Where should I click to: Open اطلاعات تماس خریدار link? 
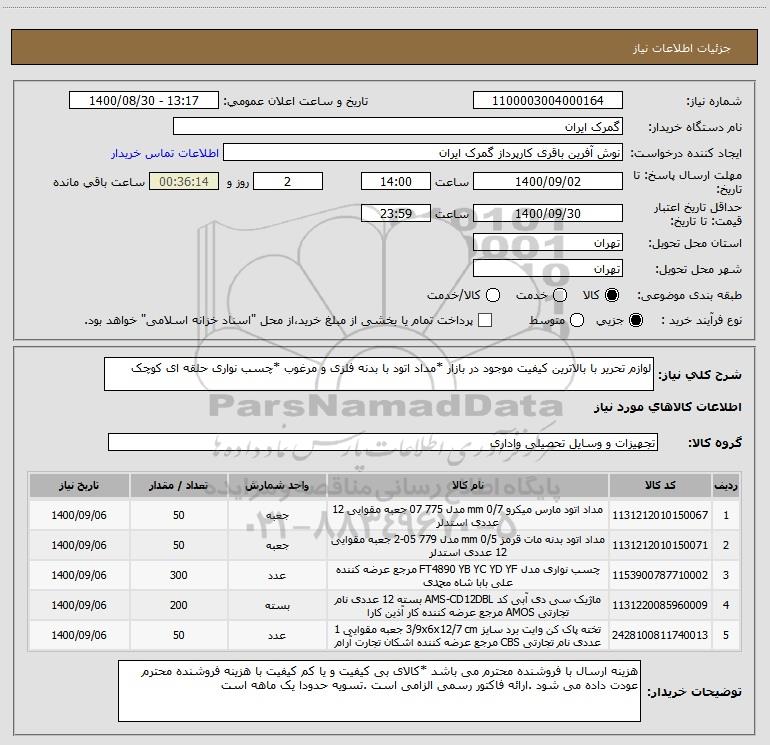pyautogui.click(x=165, y=153)
